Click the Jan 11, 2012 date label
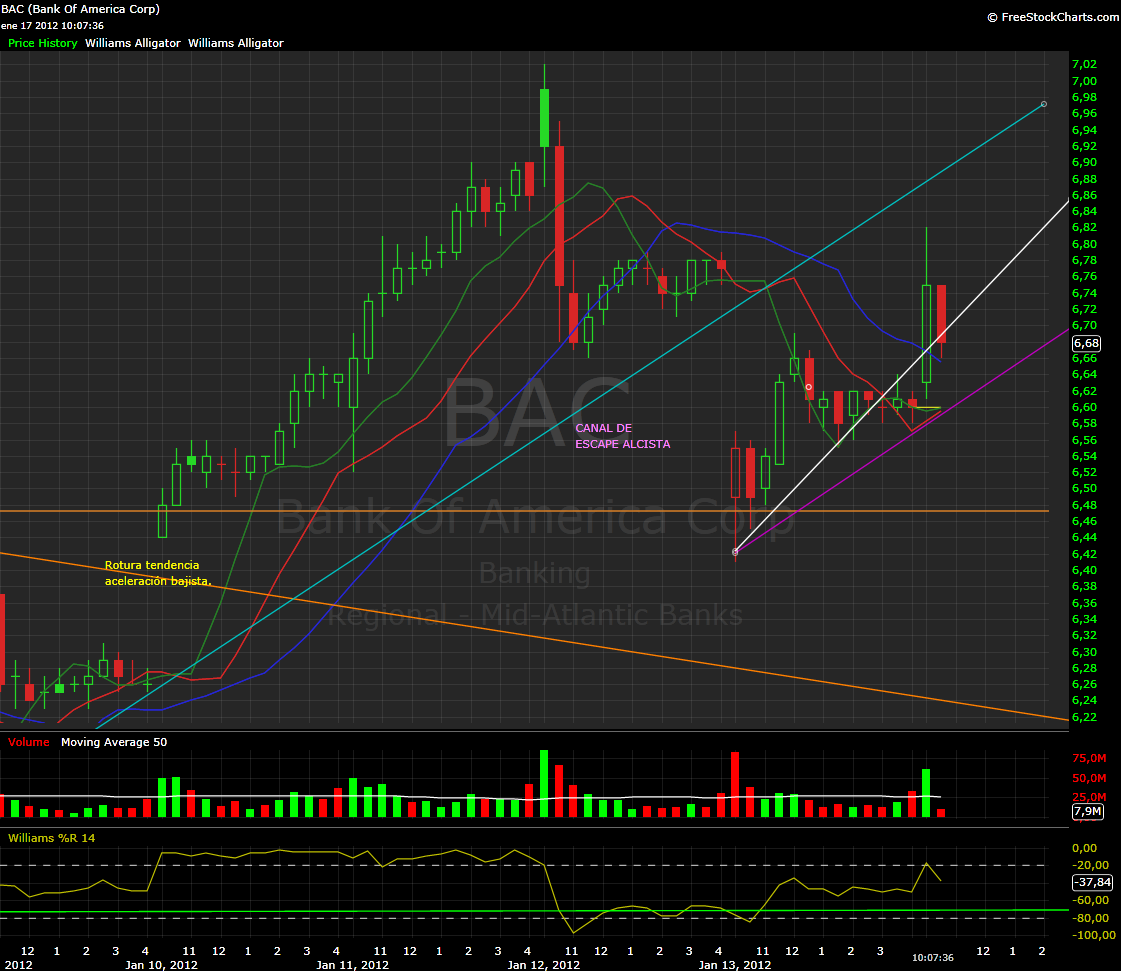1121x971 pixels. 352,965
